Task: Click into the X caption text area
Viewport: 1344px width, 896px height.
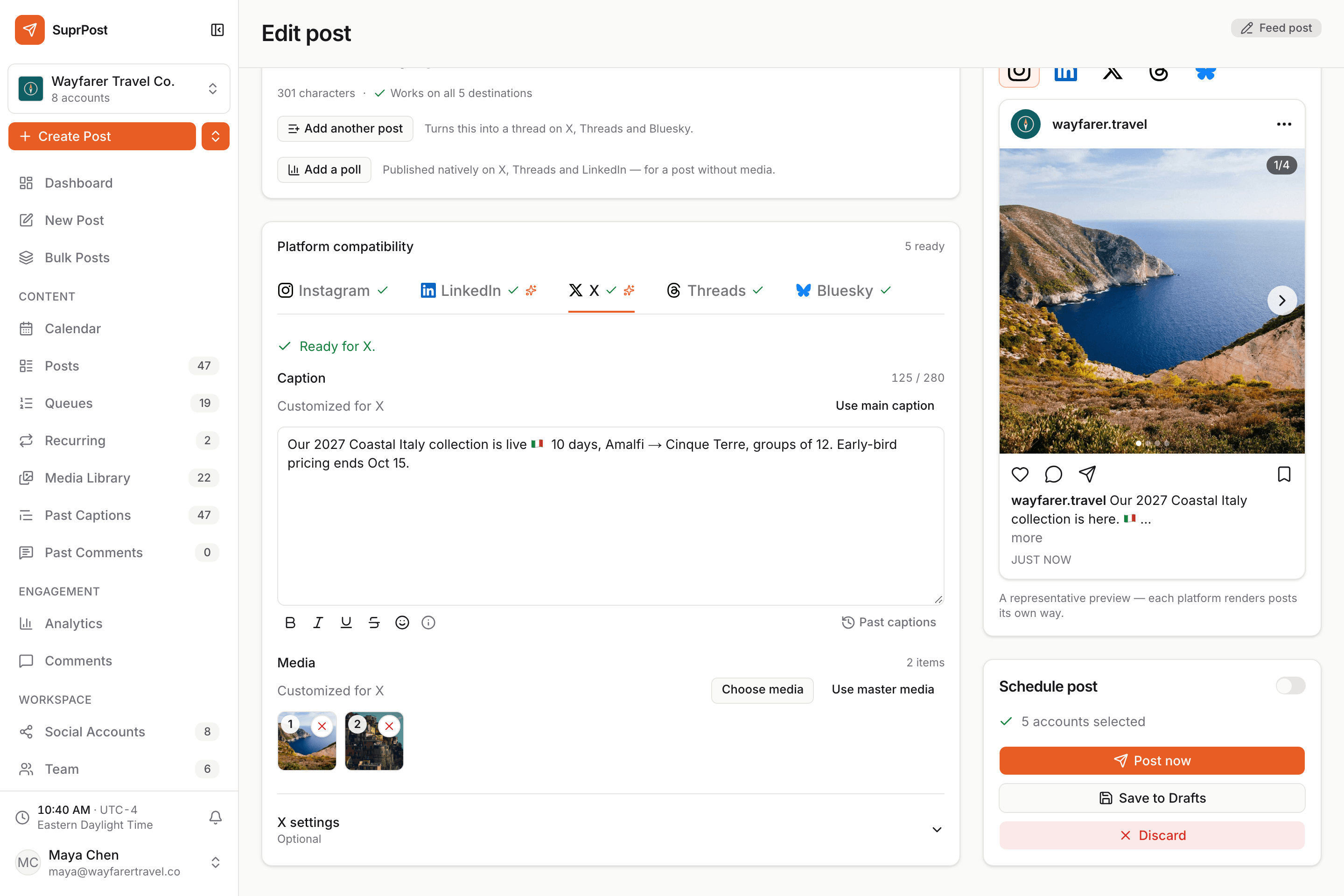Action: click(x=610, y=515)
